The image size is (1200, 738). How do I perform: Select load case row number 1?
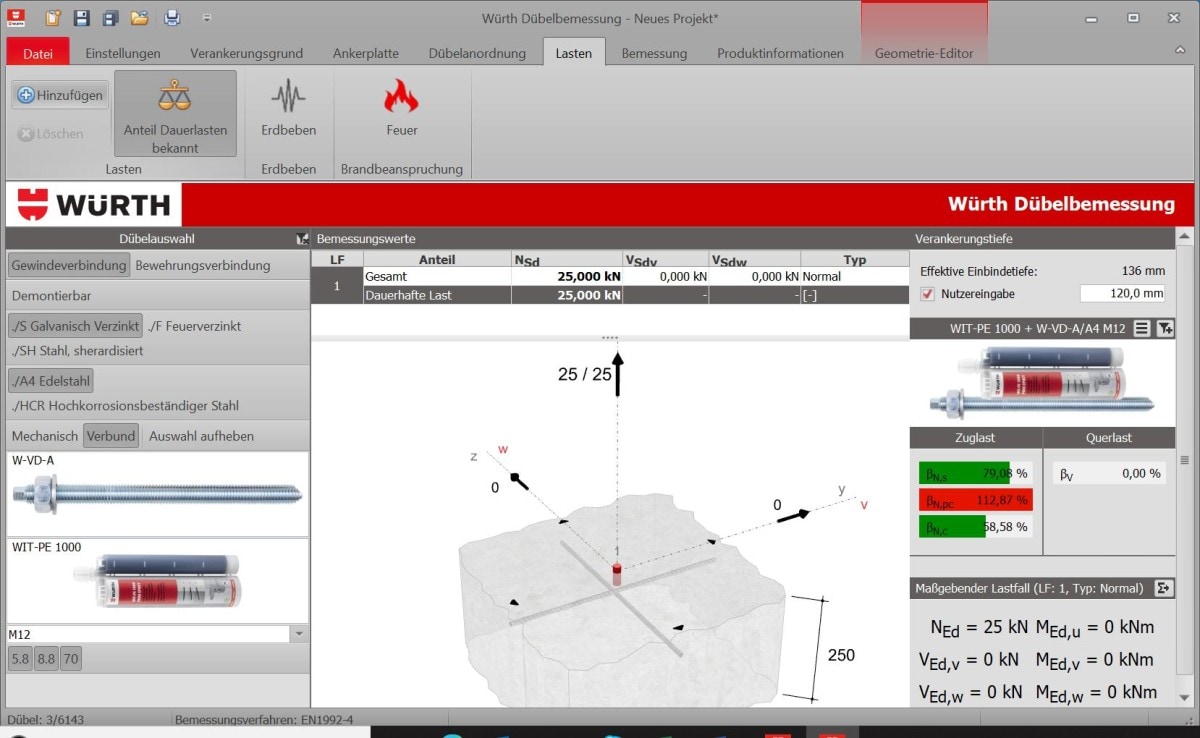click(x=337, y=286)
